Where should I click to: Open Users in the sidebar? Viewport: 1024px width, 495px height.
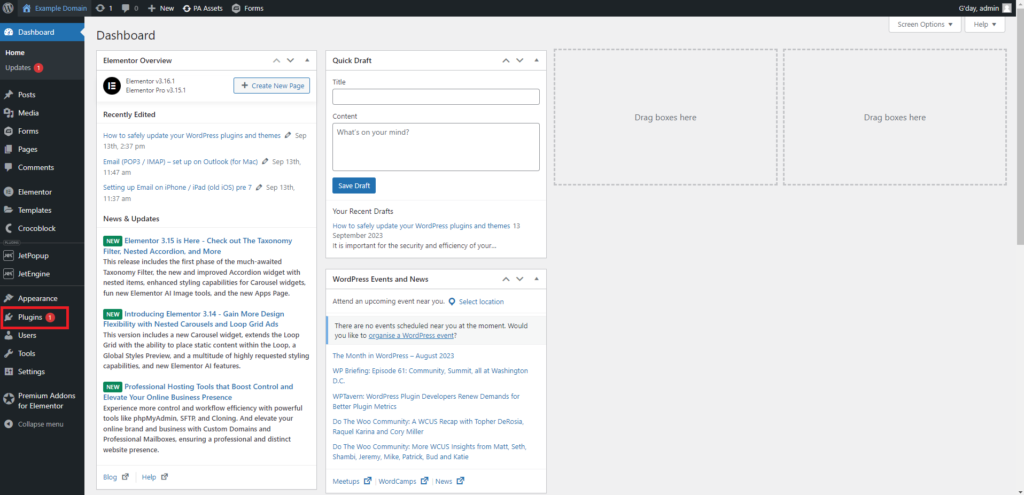(x=42, y=335)
